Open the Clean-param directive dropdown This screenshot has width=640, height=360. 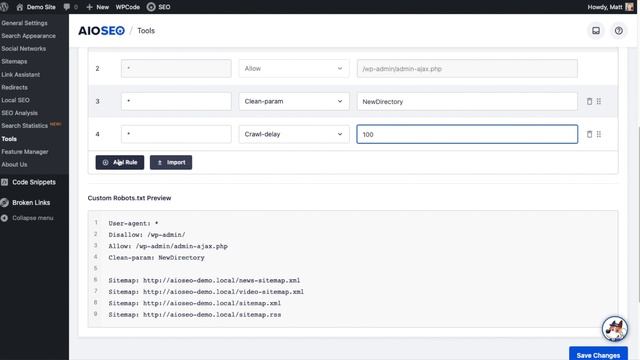coord(294,101)
